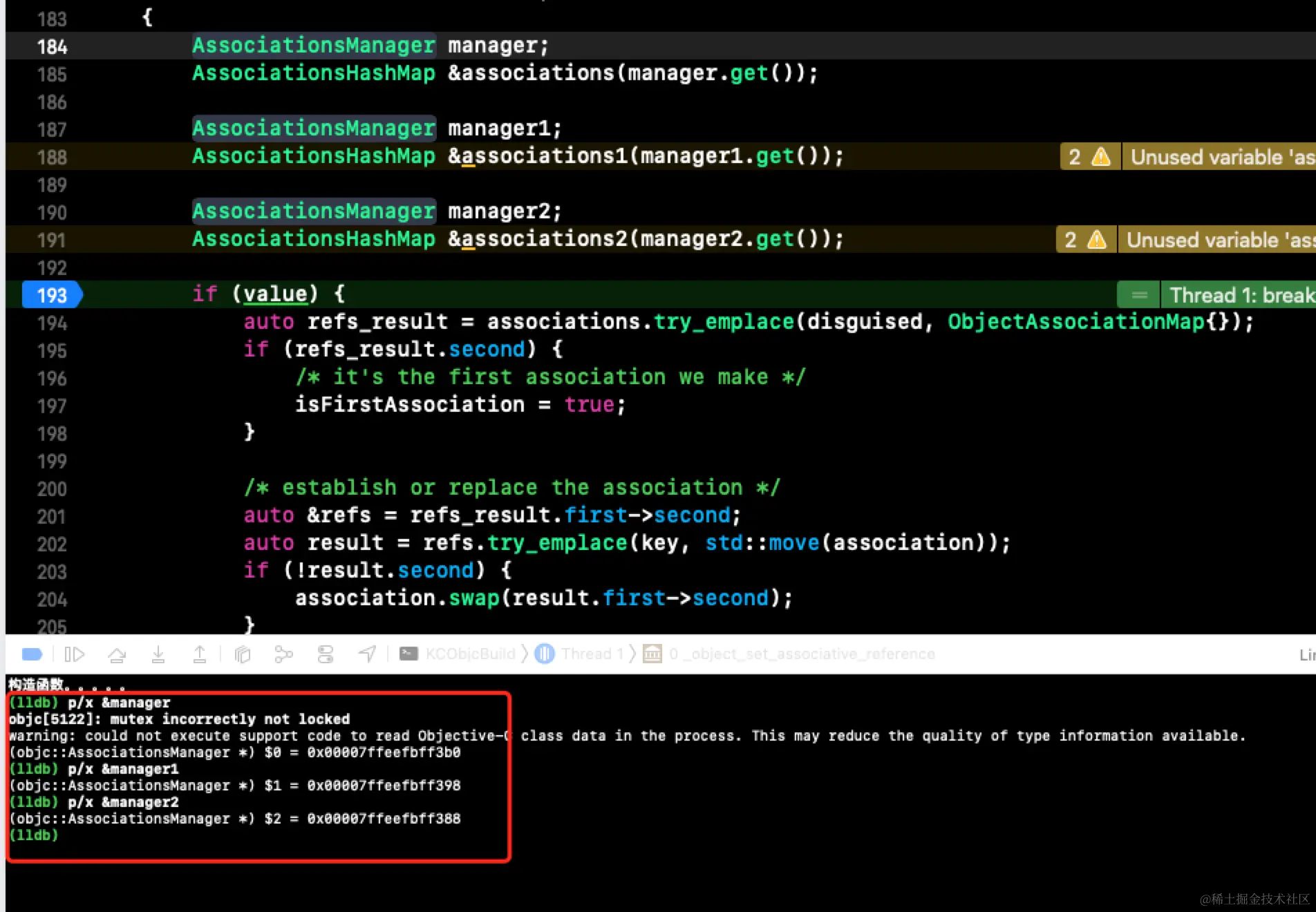The width and height of the screenshot is (1316, 912).
Task: Click the $0 address 0x00007ffeefbff3b0 in console
Action: [x=384, y=752]
